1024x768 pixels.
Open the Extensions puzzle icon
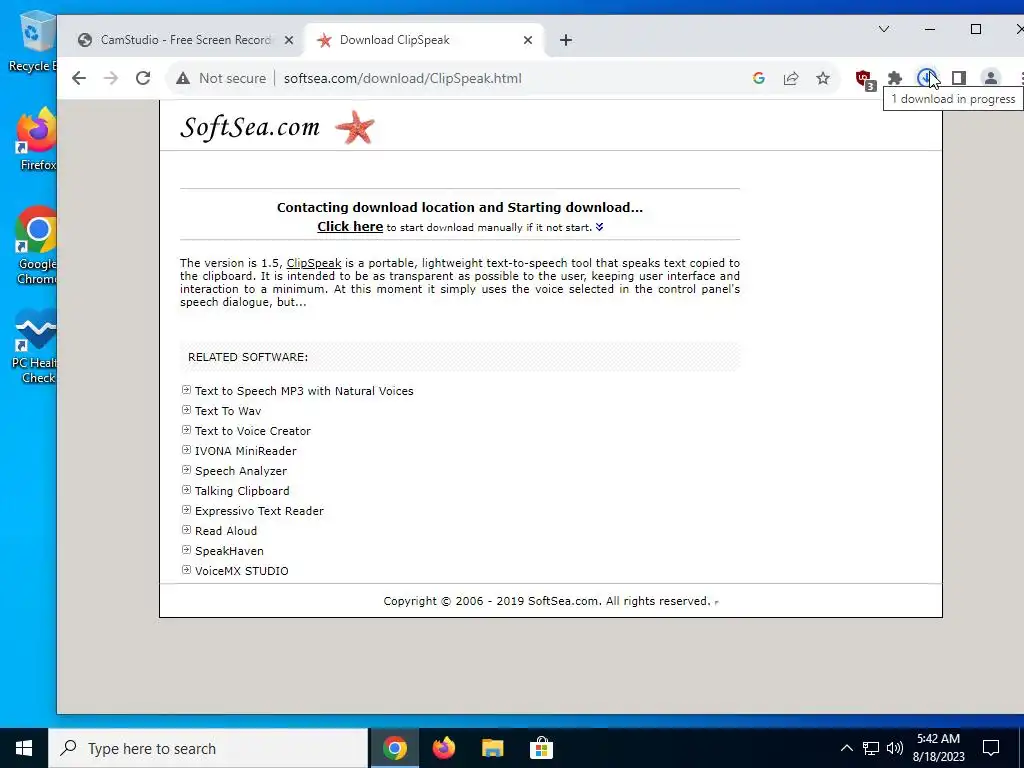pyautogui.click(x=895, y=78)
